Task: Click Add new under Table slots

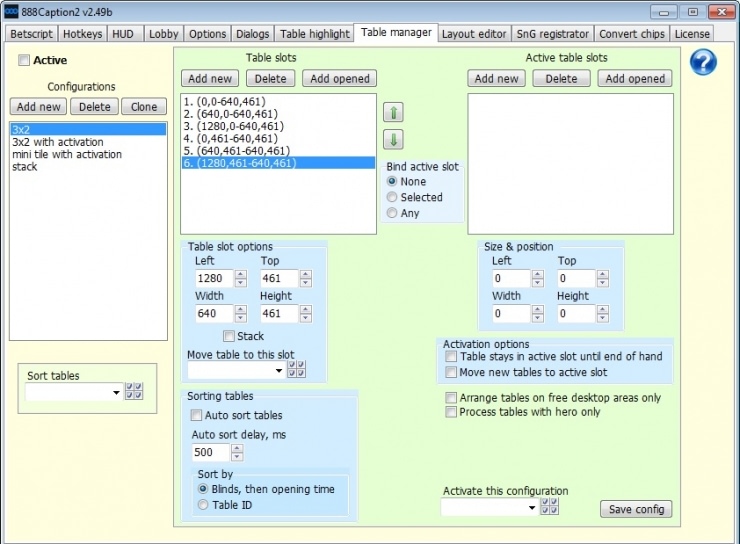Action: [x=210, y=78]
